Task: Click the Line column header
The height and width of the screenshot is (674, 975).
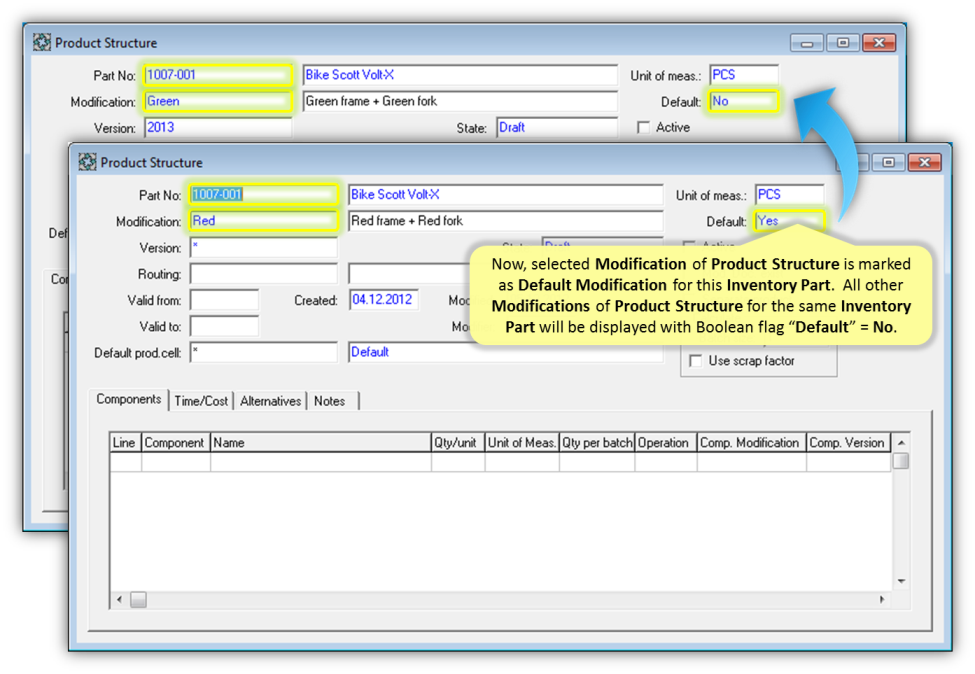Action: pyautogui.click(x=126, y=443)
